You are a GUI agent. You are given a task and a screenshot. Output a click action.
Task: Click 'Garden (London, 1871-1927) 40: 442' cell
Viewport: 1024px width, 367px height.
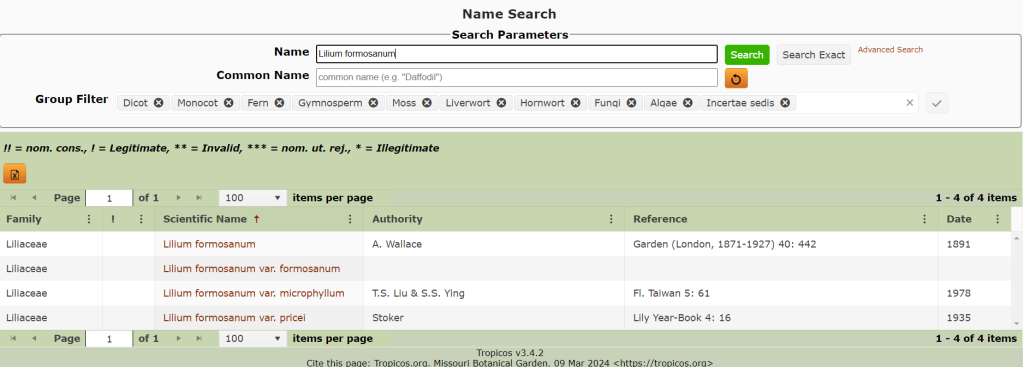tap(781, 244)
